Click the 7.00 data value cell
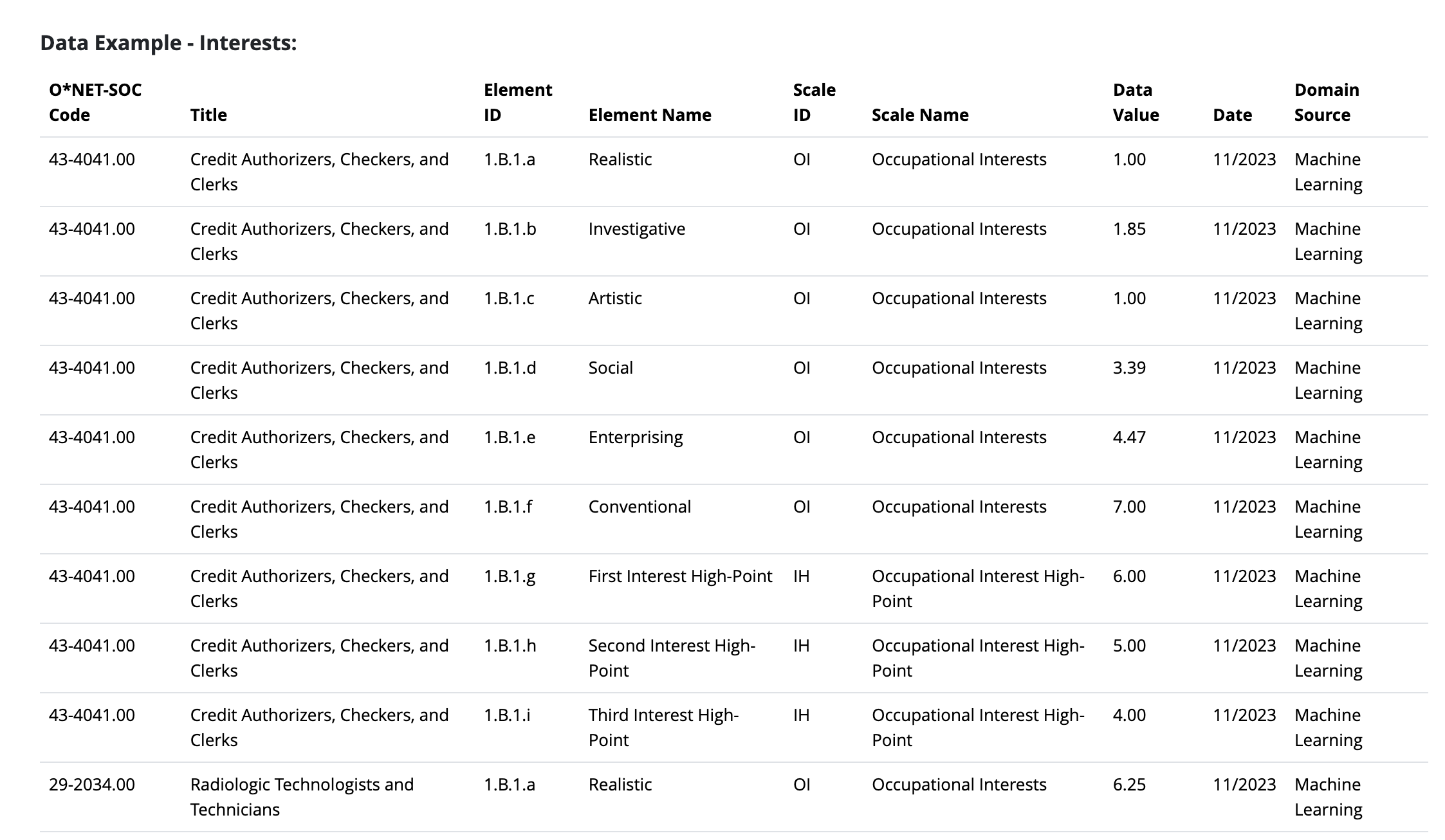Viewport: 1445px width, 840px height. pos(1129,507)
